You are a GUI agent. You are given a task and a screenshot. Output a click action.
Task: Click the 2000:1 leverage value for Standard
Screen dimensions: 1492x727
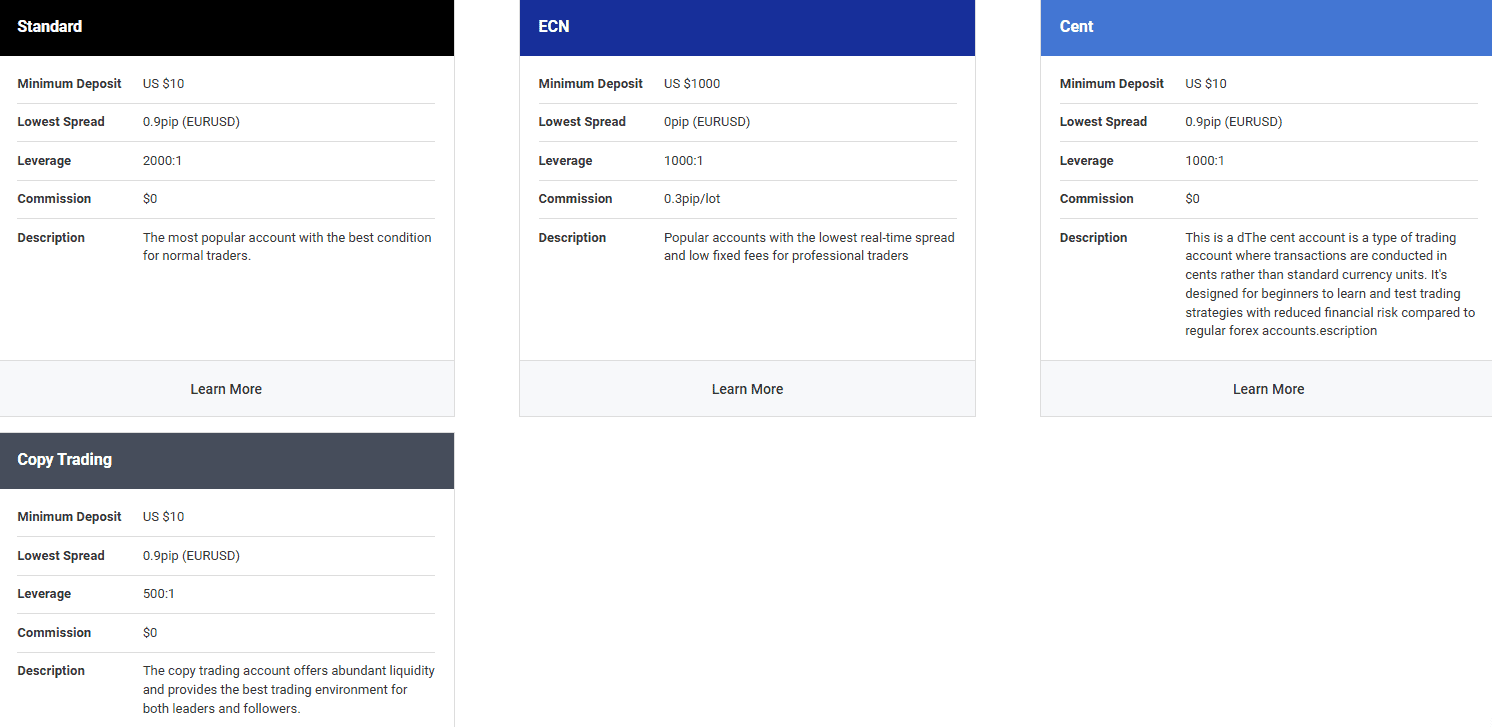point(160,160)
